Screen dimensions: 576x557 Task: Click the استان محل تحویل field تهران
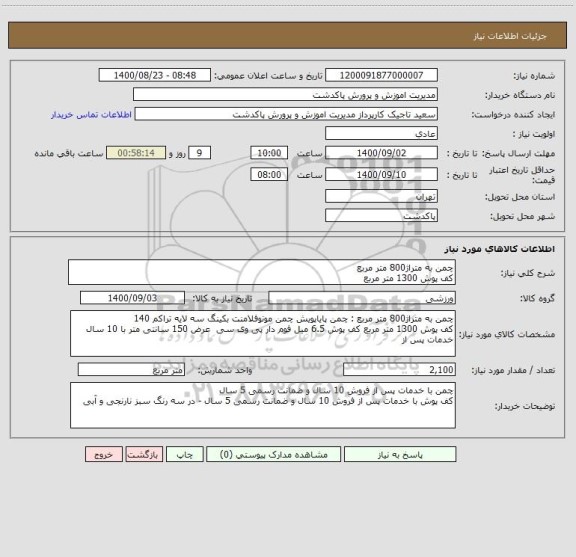381,196
